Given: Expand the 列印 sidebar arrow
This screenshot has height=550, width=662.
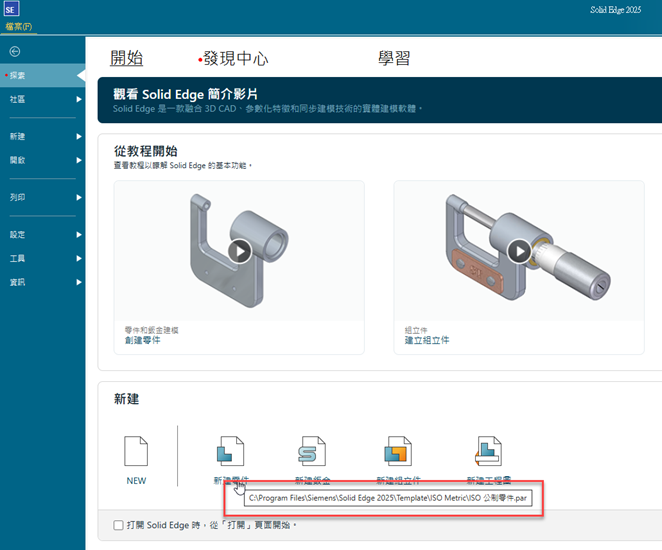Looking at the screenshot, I should pos(79,197).
